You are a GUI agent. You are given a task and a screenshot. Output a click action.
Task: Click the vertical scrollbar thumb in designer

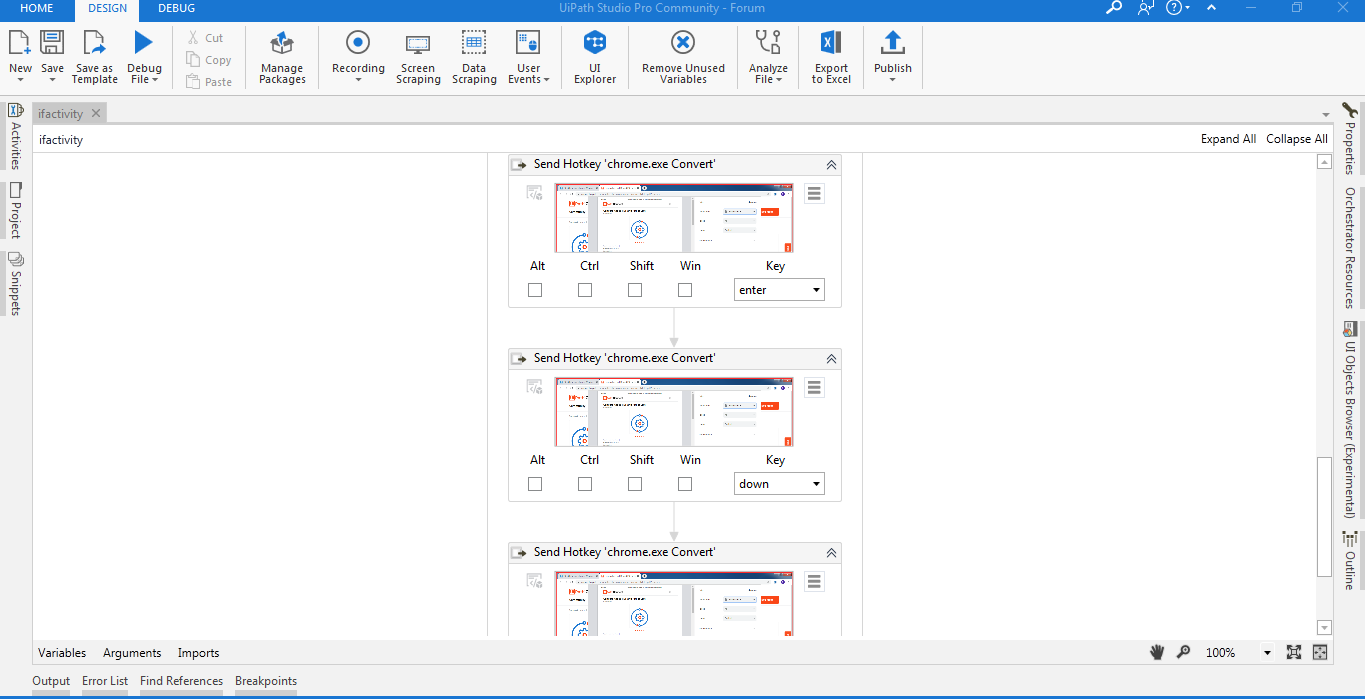point(1324,517)
